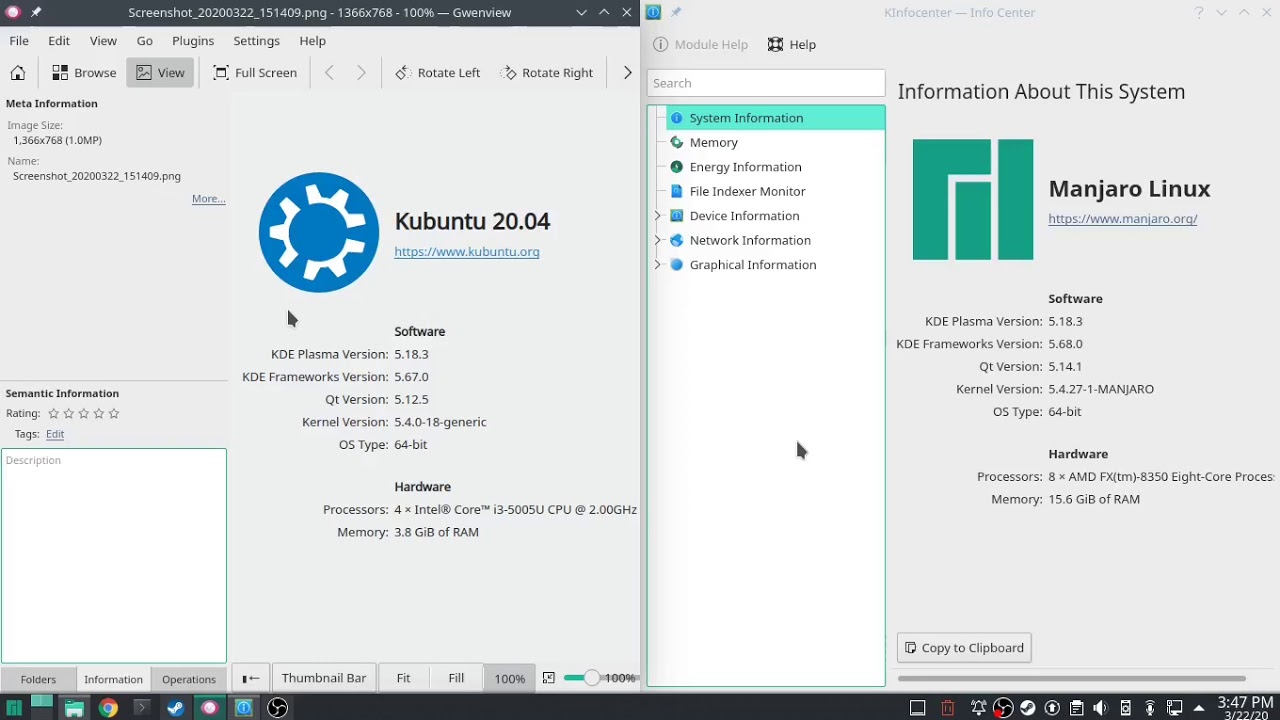This screenshot has width=1280, height=720.
Task: Click the kubuntu.org link in the image
Action: (x=467, y=252)
